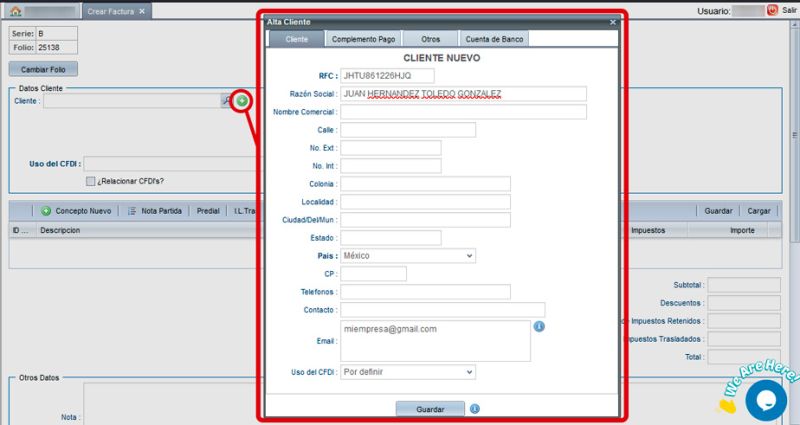Click the client search magnifier icon
The height and width of the screenshot is (425, 800).
click(227, 101)
